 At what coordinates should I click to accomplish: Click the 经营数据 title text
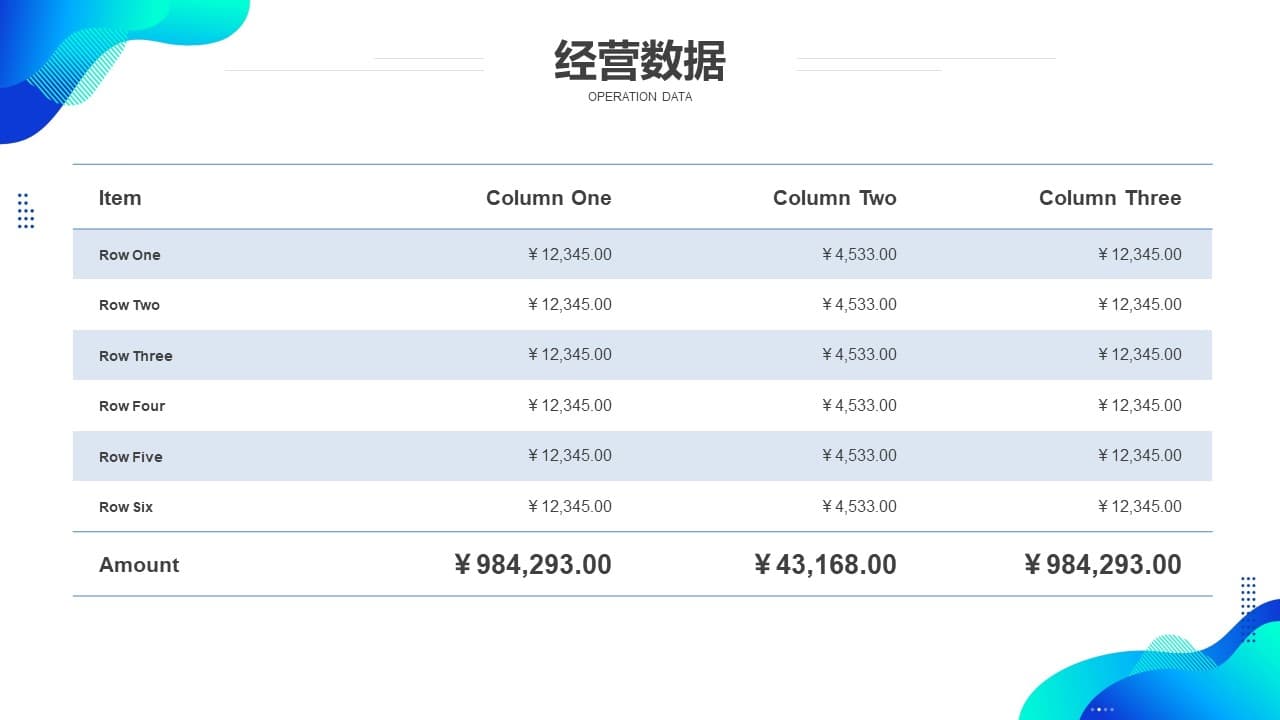(640, 61)
